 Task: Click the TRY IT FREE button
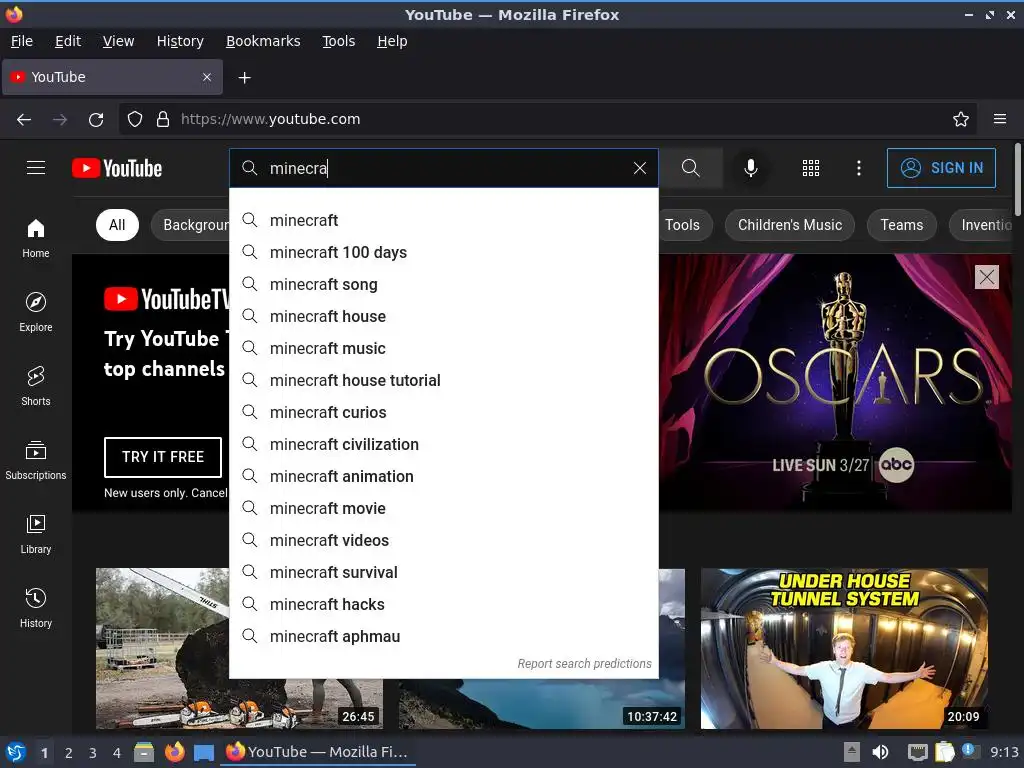[163, 457]
